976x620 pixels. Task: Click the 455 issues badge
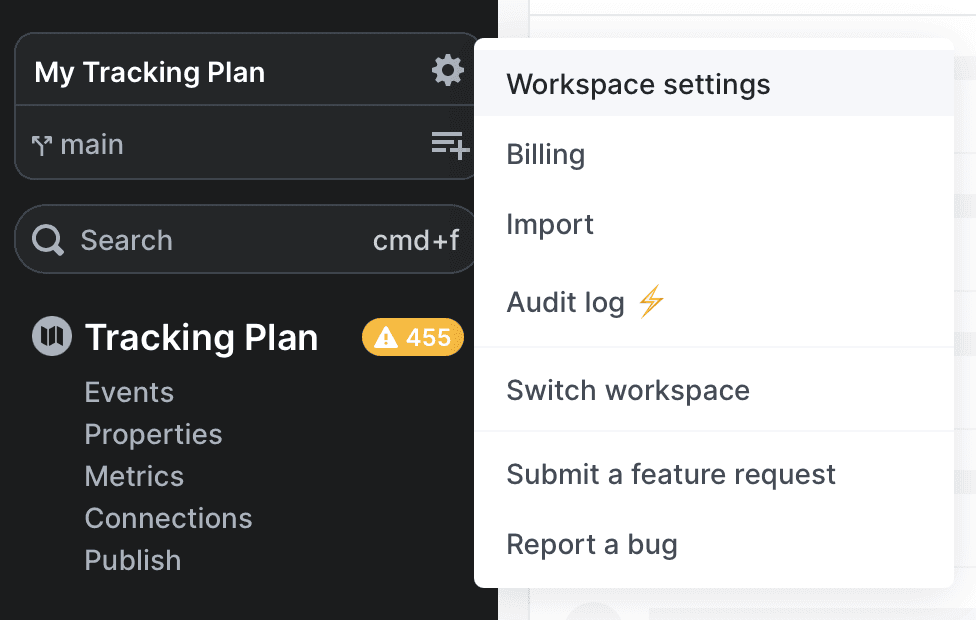click(x=412, y=337)
